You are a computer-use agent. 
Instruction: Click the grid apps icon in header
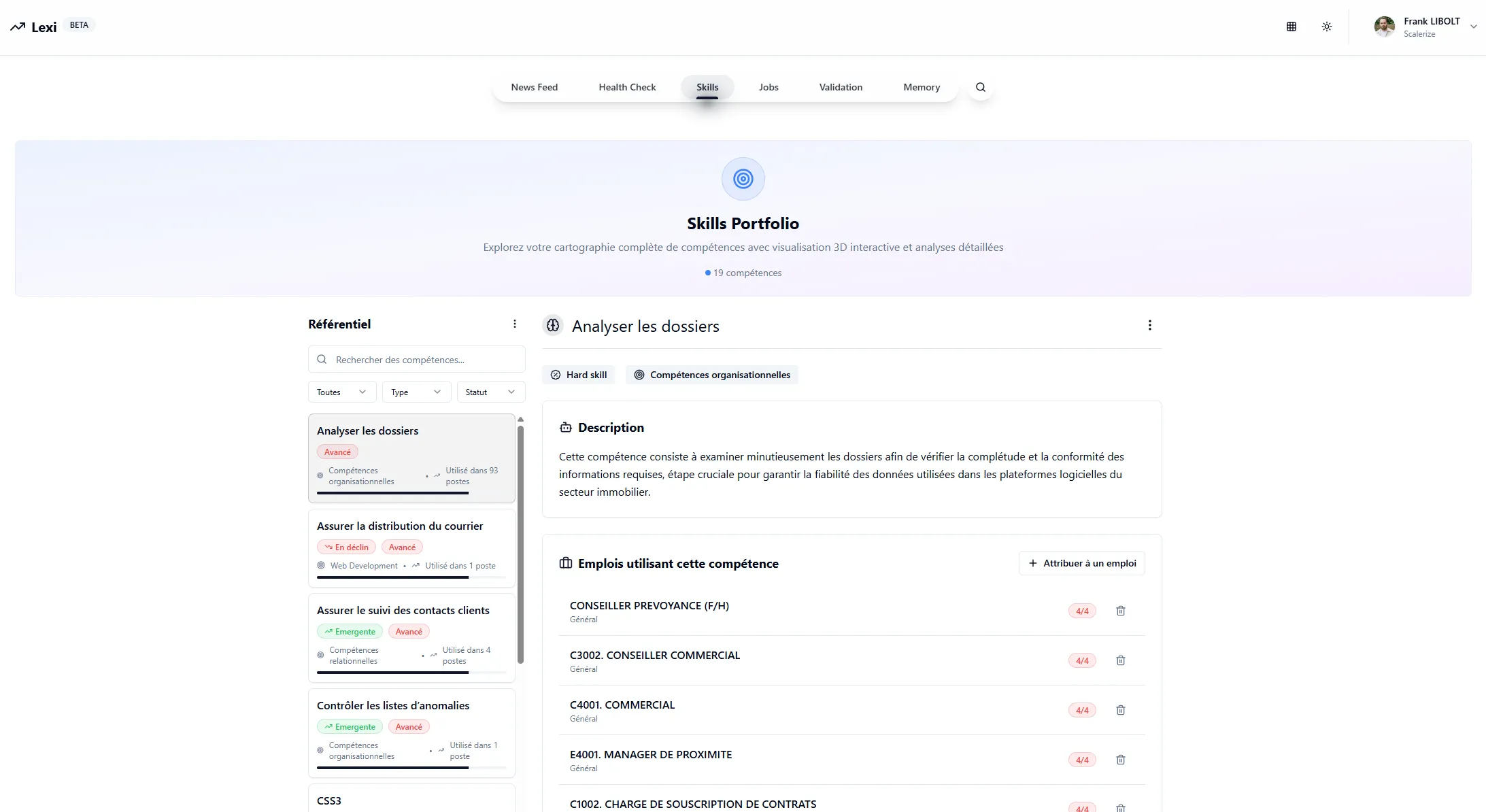1291,27
